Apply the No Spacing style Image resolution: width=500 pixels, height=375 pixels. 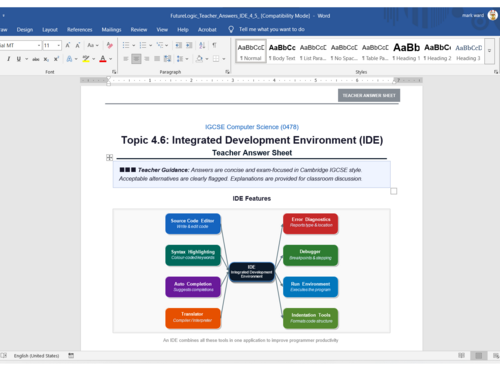click(344, 51)
